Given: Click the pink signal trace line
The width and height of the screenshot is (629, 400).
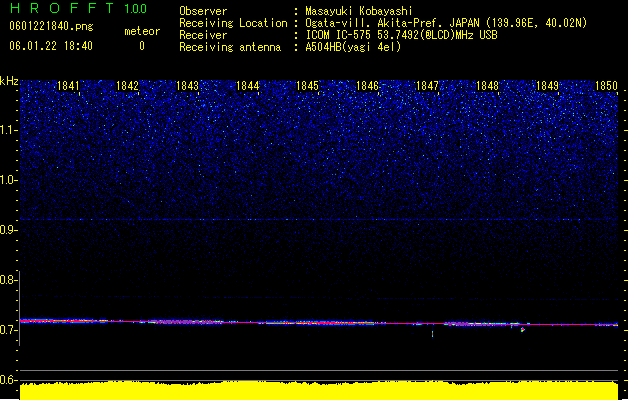Looking at the screenshot, I should coord(319,323).
